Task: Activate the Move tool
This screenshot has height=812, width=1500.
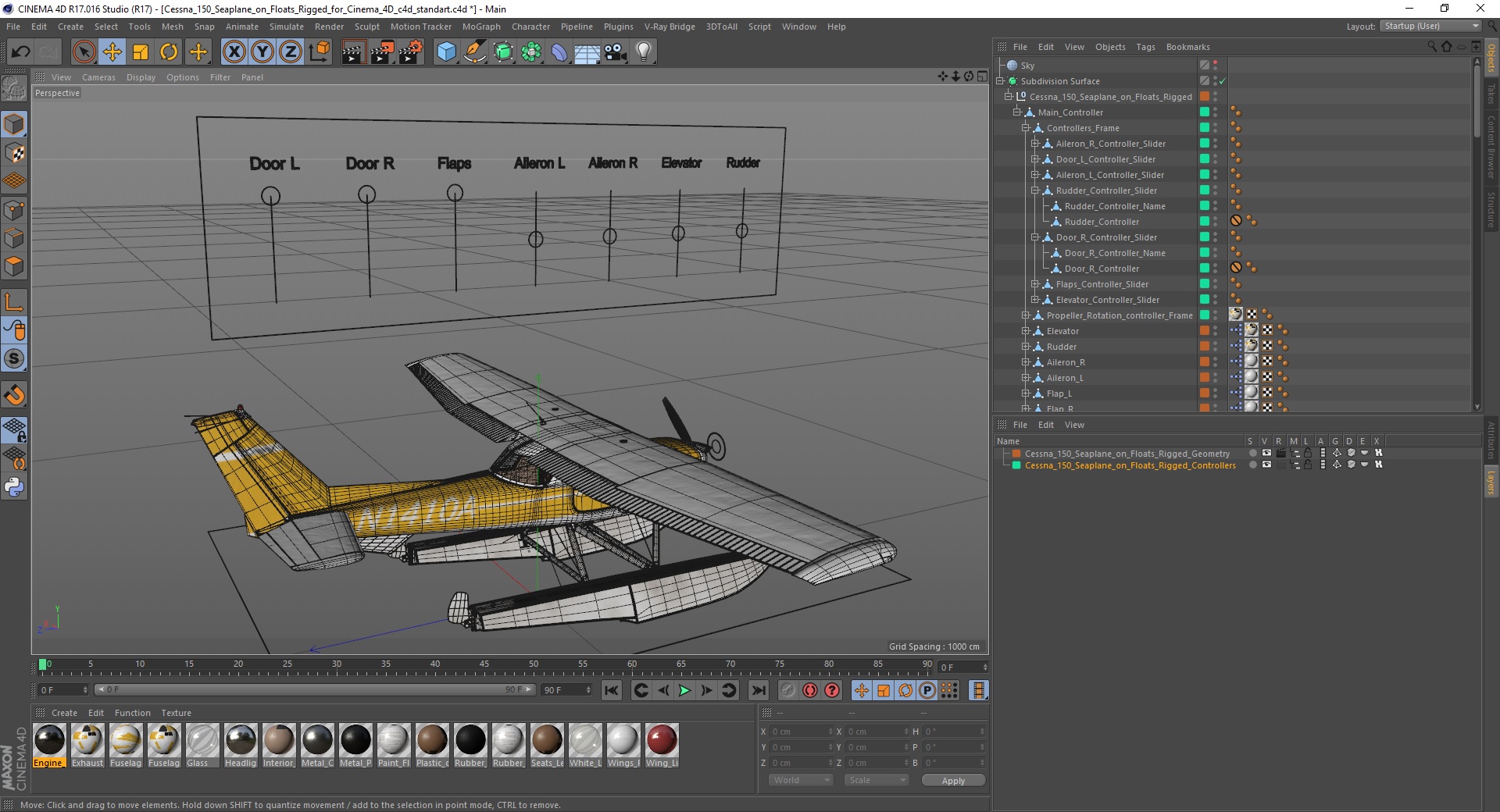Action: 112,52
